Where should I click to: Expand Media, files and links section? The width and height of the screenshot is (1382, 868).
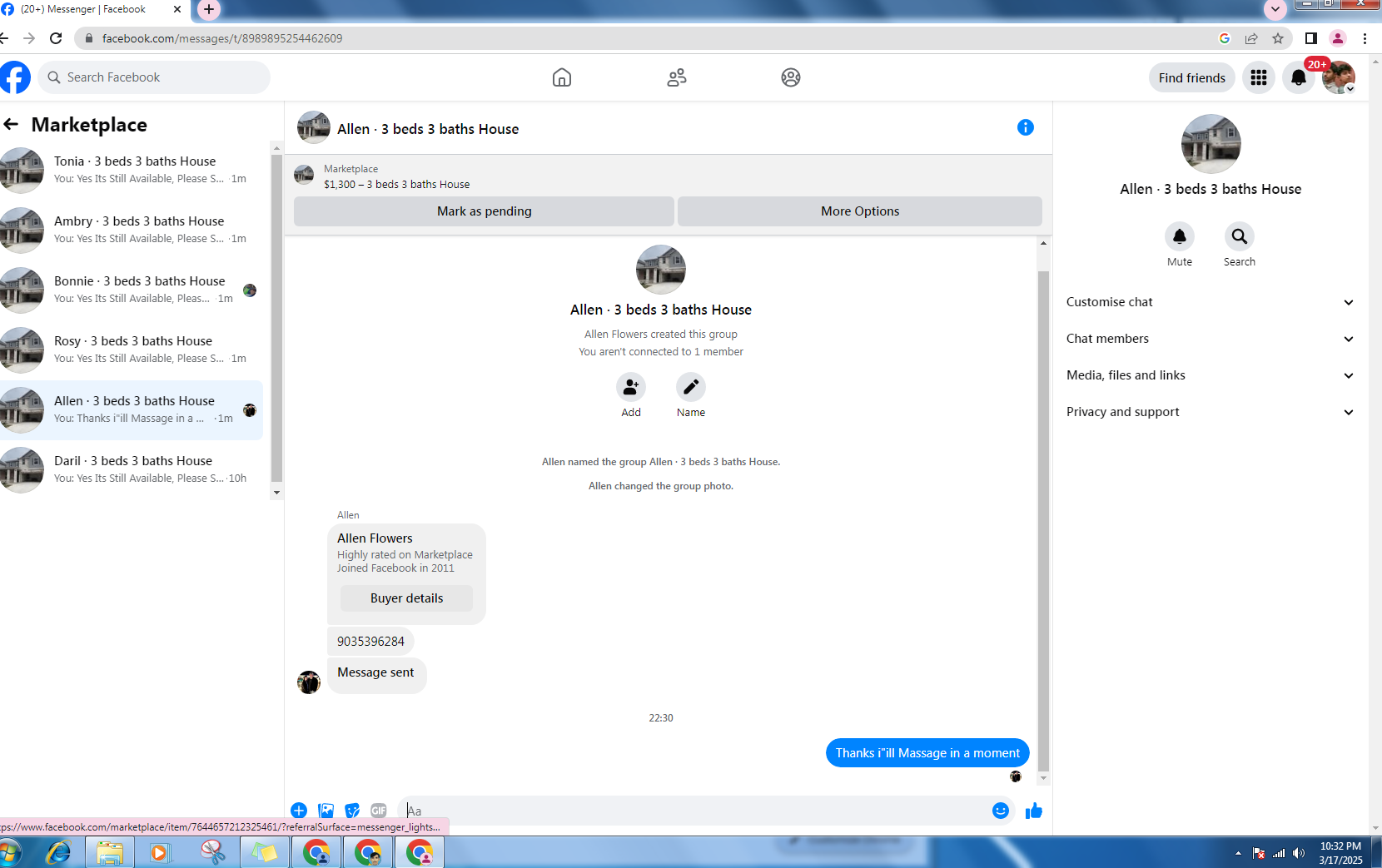pos(1210,375)
